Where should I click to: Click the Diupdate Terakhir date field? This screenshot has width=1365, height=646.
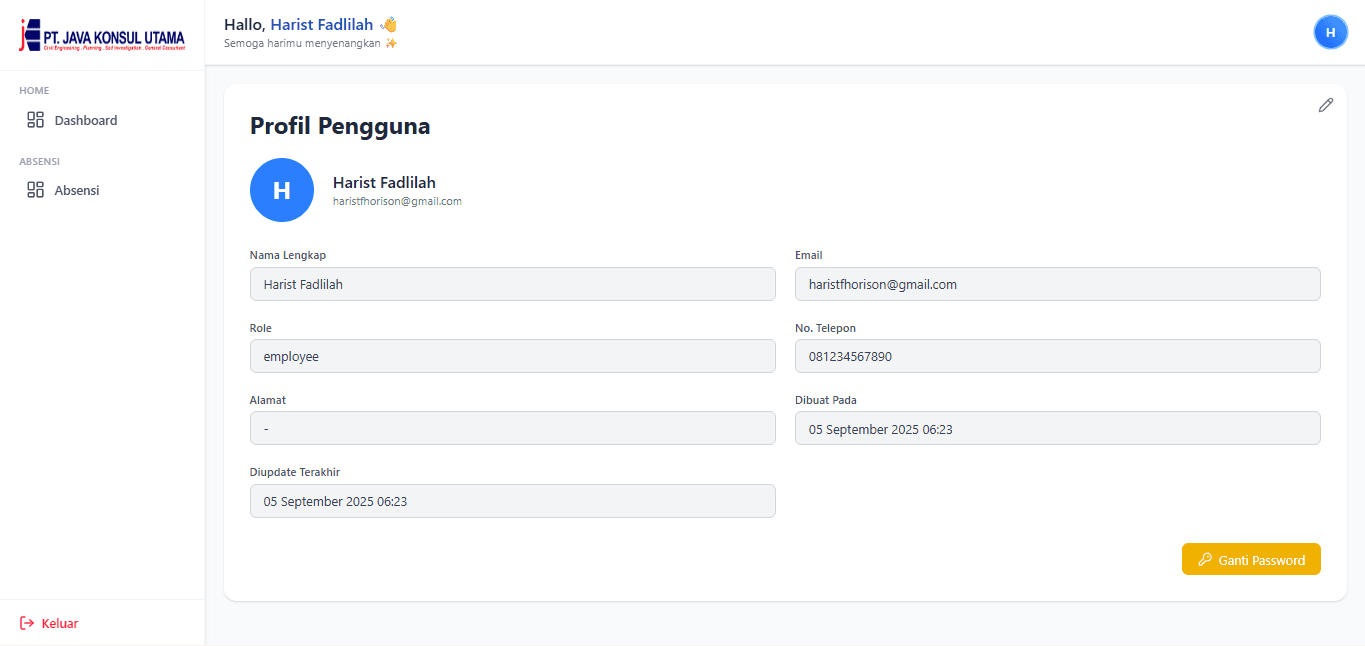[x=512, y=501]
